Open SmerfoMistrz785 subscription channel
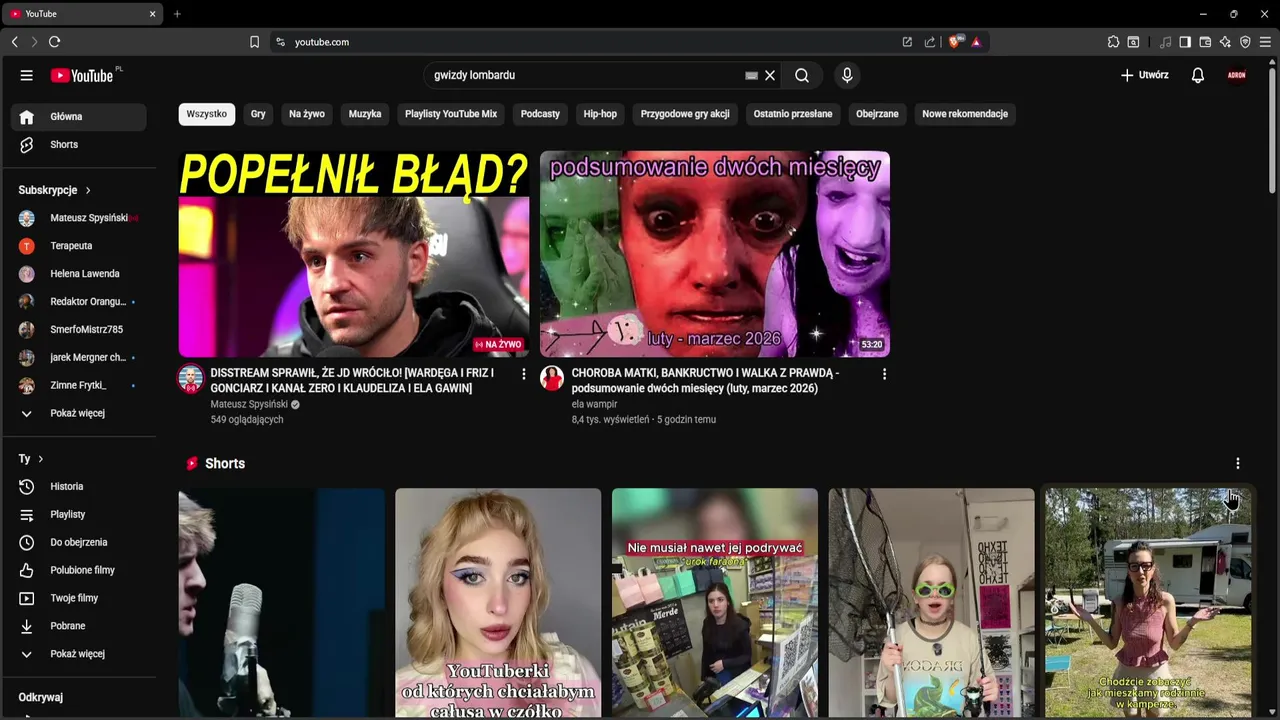This screenshot has height=720, width=1280. (79, 330)
